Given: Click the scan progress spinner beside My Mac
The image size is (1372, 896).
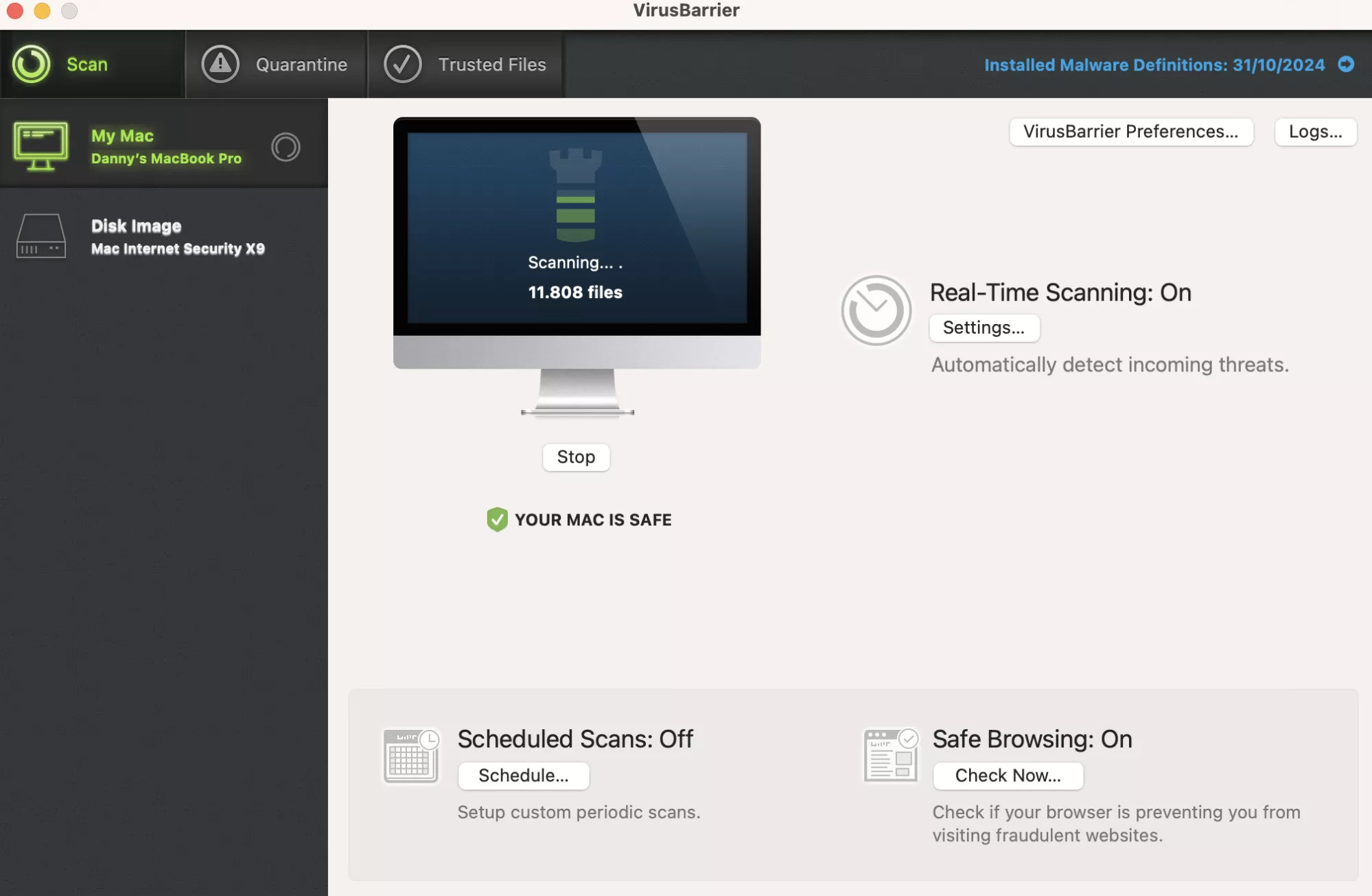Looking at the screenshot, I should [x=286, y=147].
